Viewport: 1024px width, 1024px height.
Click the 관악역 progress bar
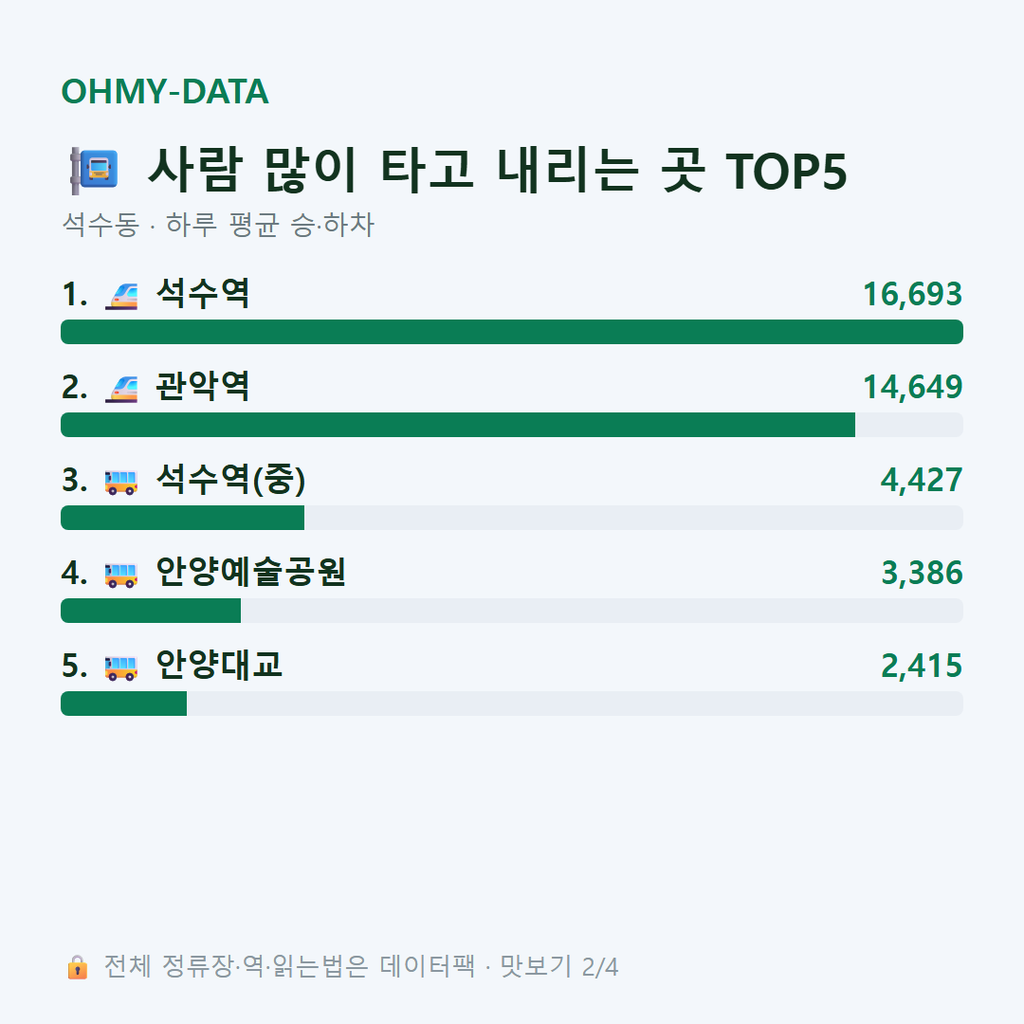pos(512,424)
